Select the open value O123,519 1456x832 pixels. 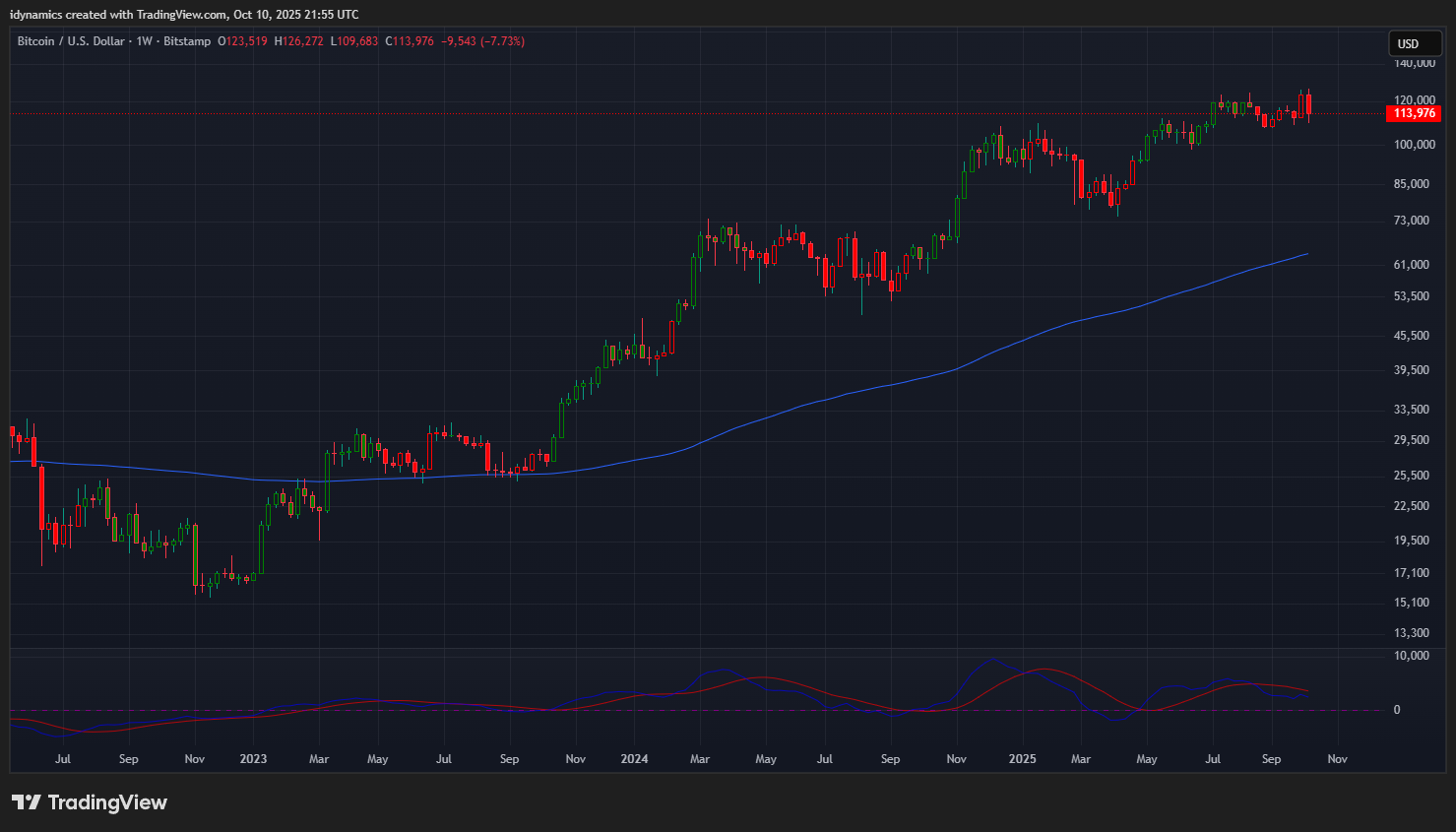point(243,41)
